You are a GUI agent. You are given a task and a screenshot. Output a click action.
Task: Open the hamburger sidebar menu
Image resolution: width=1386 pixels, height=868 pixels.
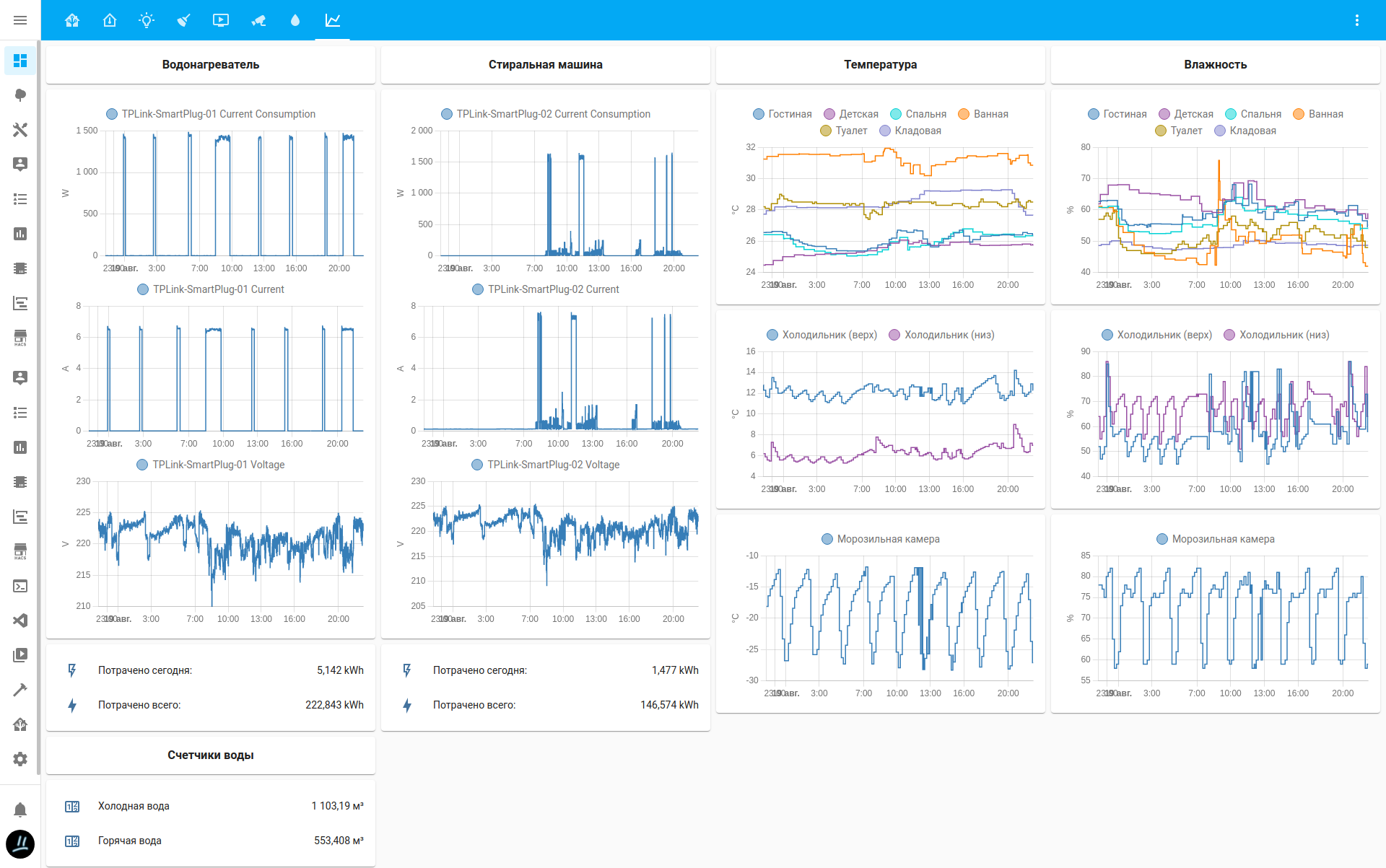coord(20,20)
